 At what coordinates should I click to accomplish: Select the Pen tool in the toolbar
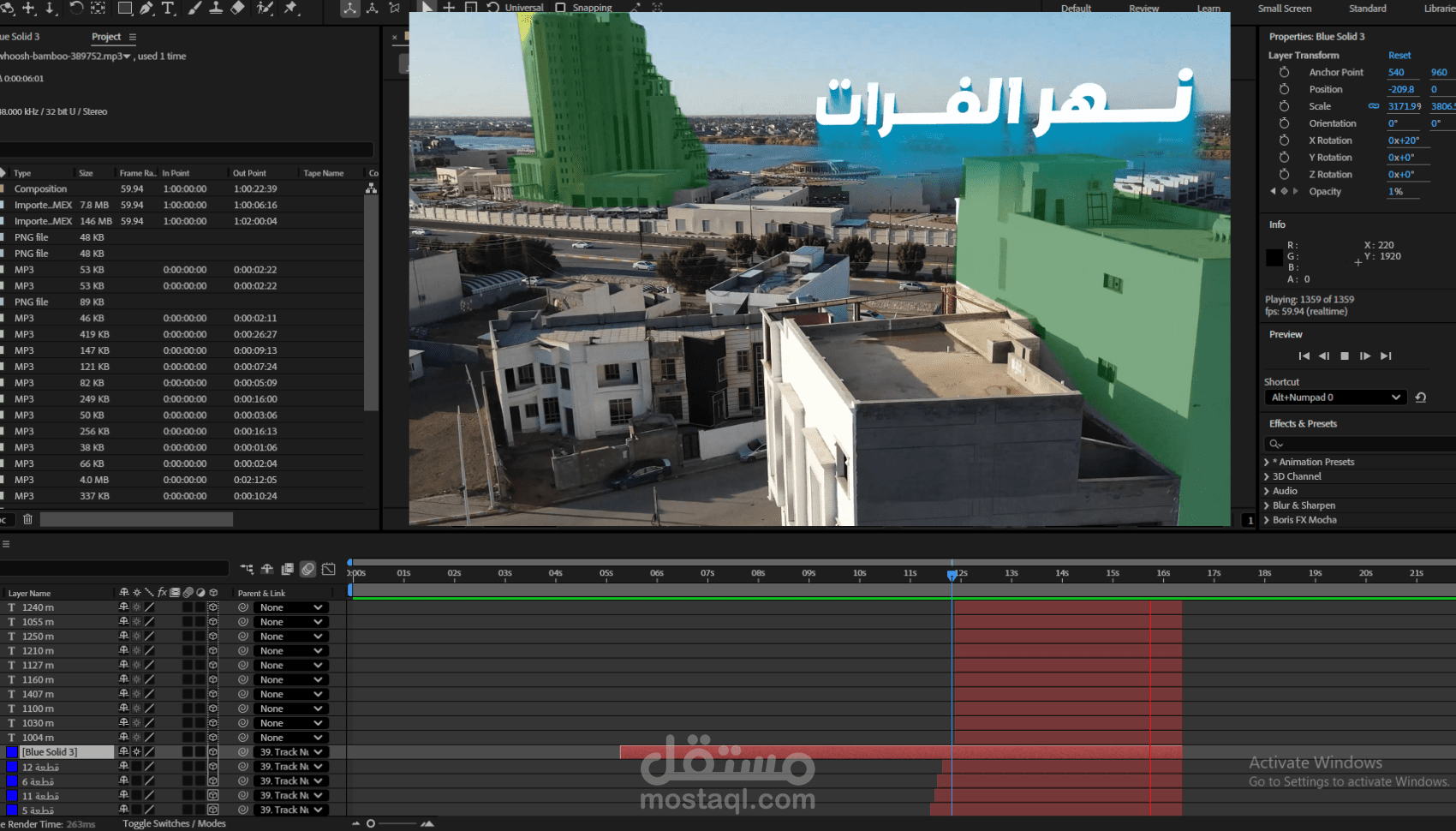146,9
